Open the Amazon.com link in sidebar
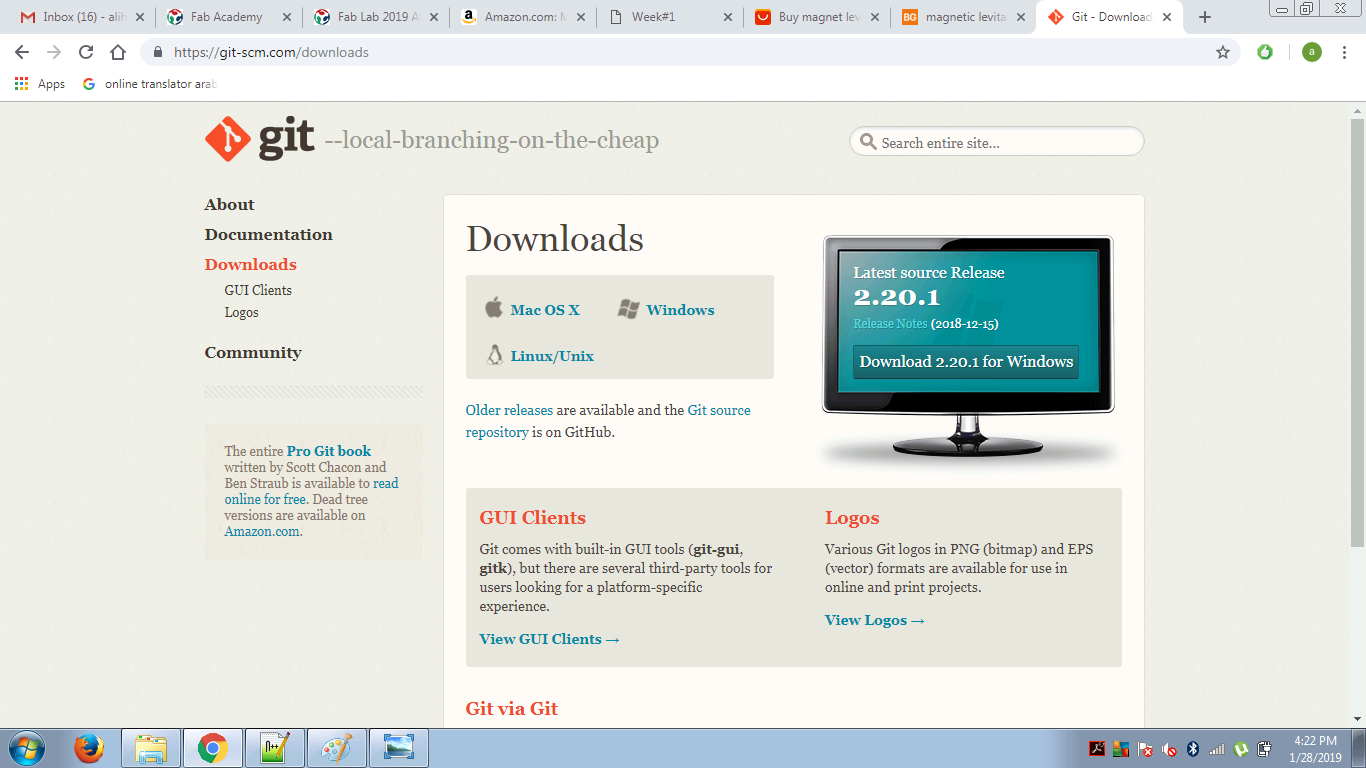 pyautogui.click(x=262, y=531)
